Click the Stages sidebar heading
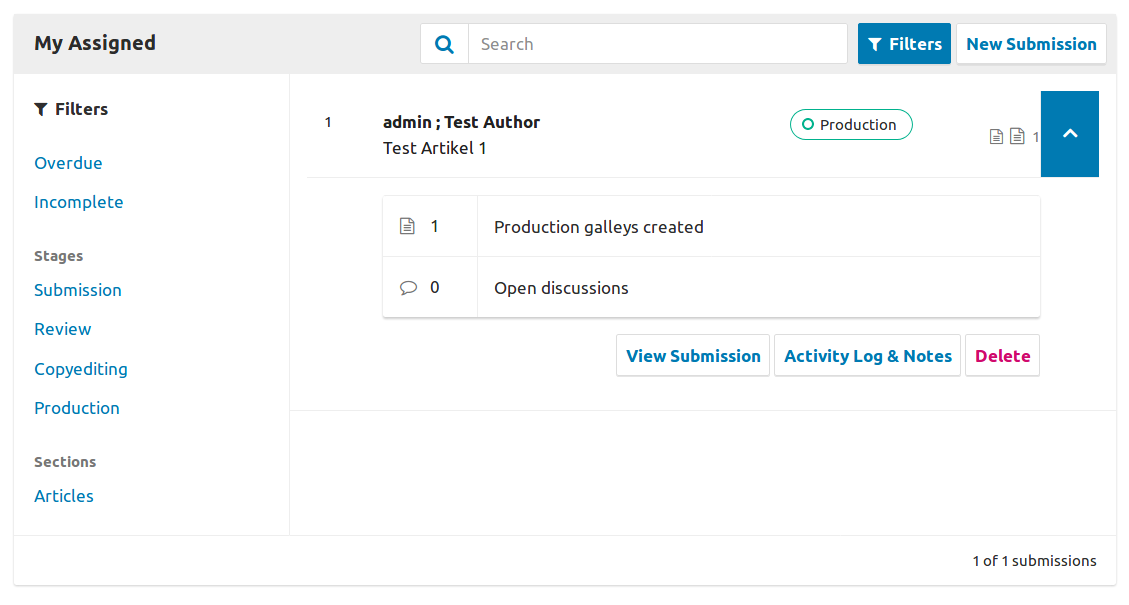 pyautogui.click(x=58, y=256)
